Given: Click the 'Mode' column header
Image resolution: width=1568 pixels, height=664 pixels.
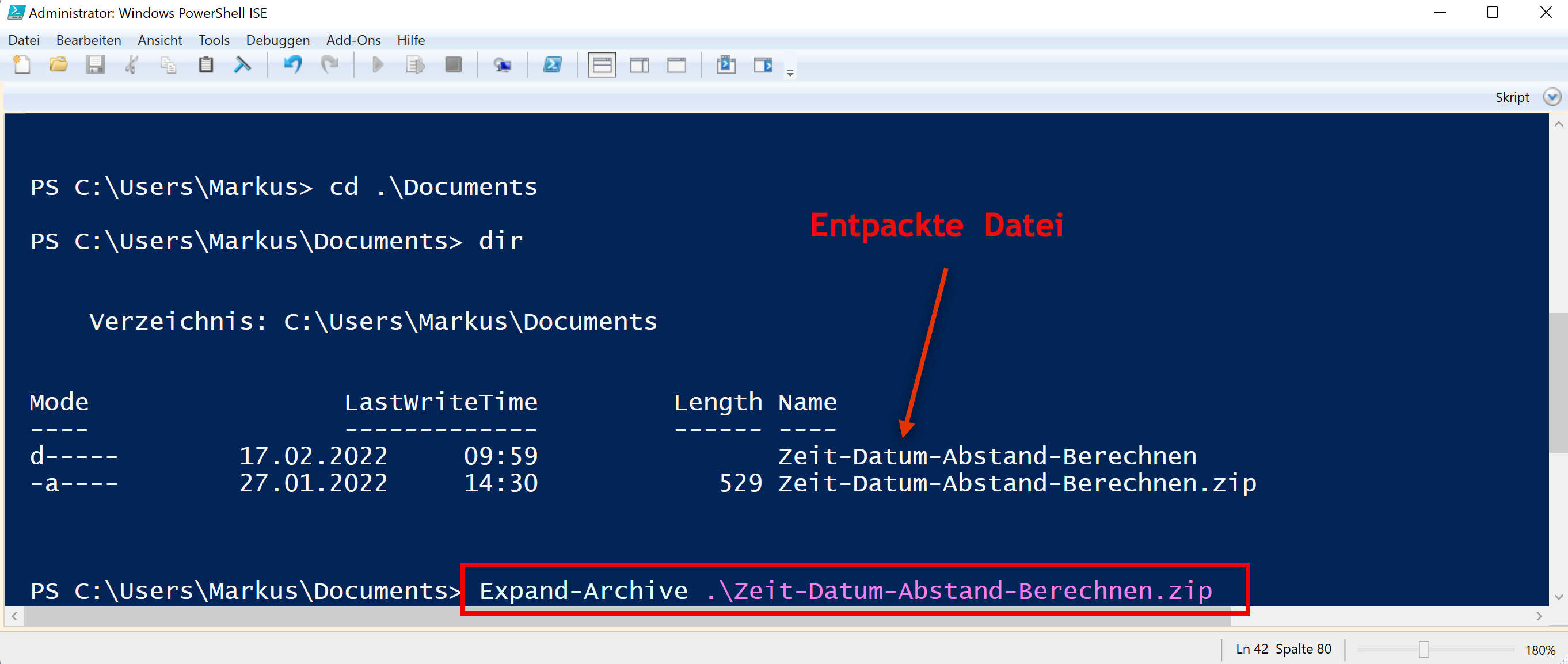Looking at the screenshot, I should coord(59,402).
